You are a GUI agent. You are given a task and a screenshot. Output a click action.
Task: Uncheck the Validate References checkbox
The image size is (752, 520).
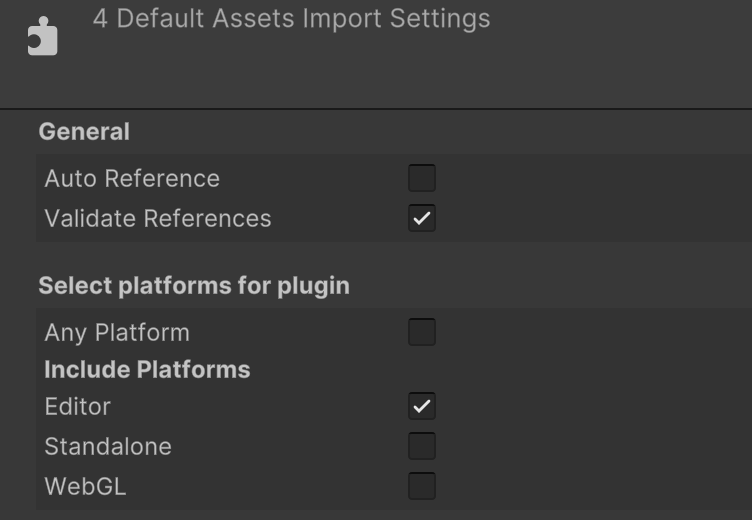click(x=422, y=218)
